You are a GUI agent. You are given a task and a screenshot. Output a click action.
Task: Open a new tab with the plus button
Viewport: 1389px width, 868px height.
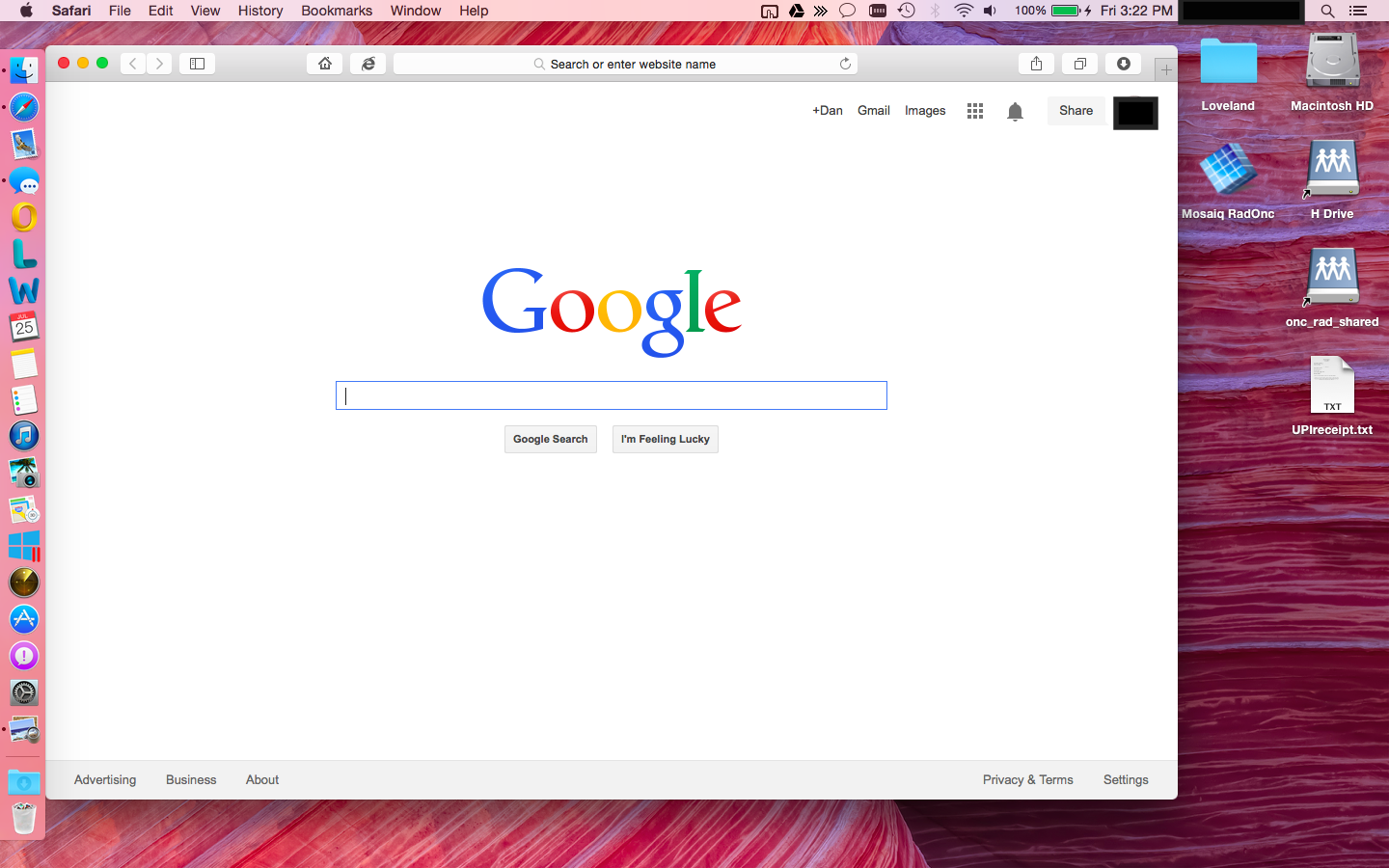pos(1166,69)
